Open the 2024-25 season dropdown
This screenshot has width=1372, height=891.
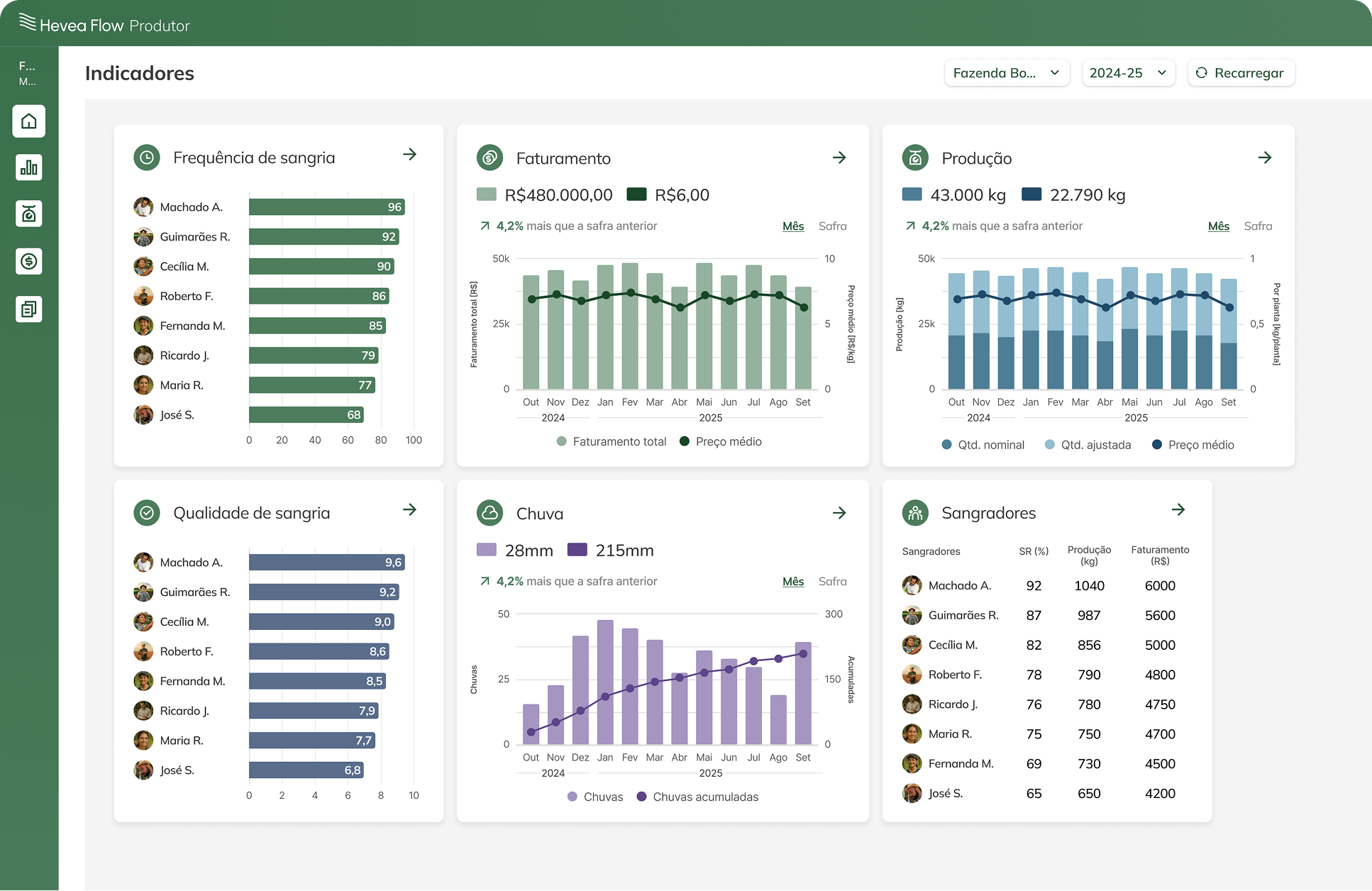click(1128, 72)
